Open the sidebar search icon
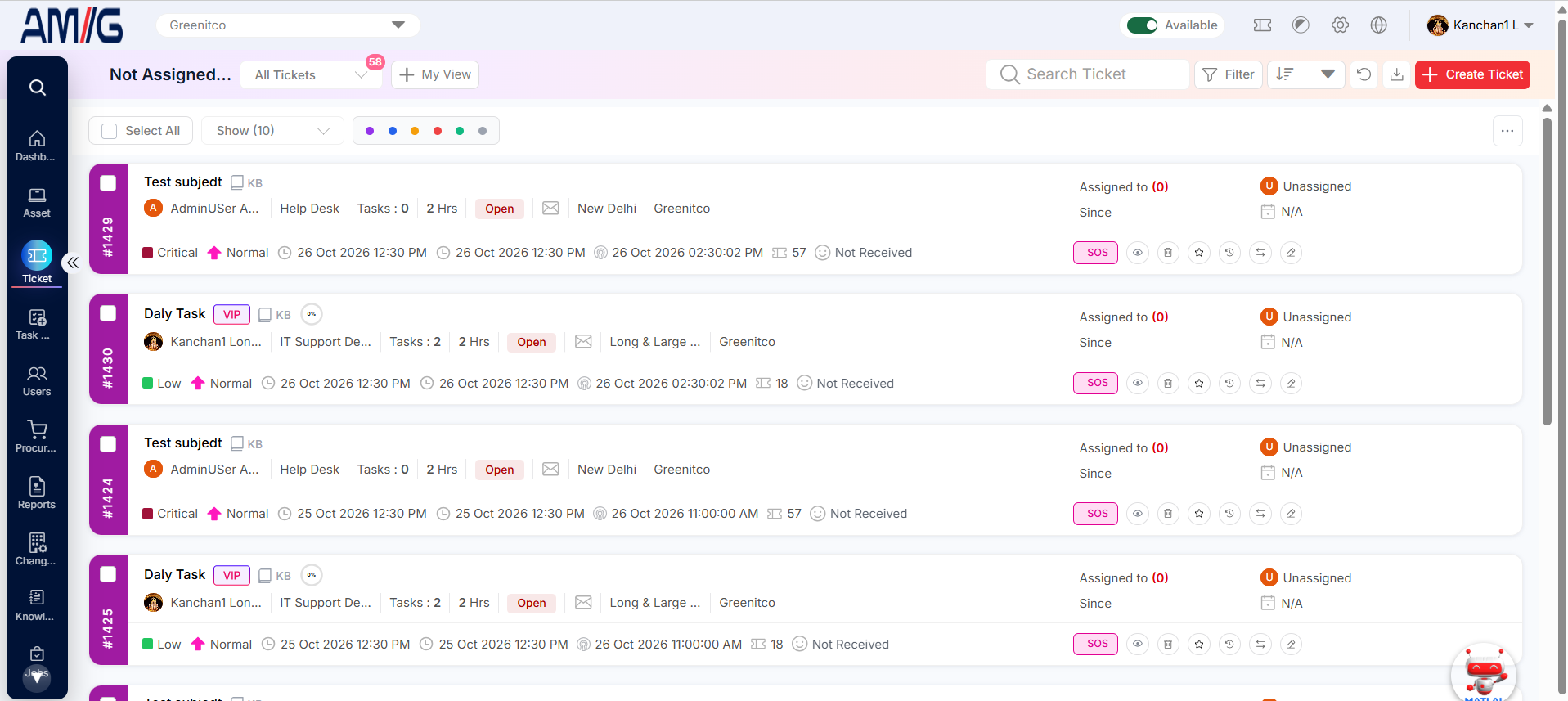The height and width of the screenshot is (701, 1568). click(x=37, y=88)
